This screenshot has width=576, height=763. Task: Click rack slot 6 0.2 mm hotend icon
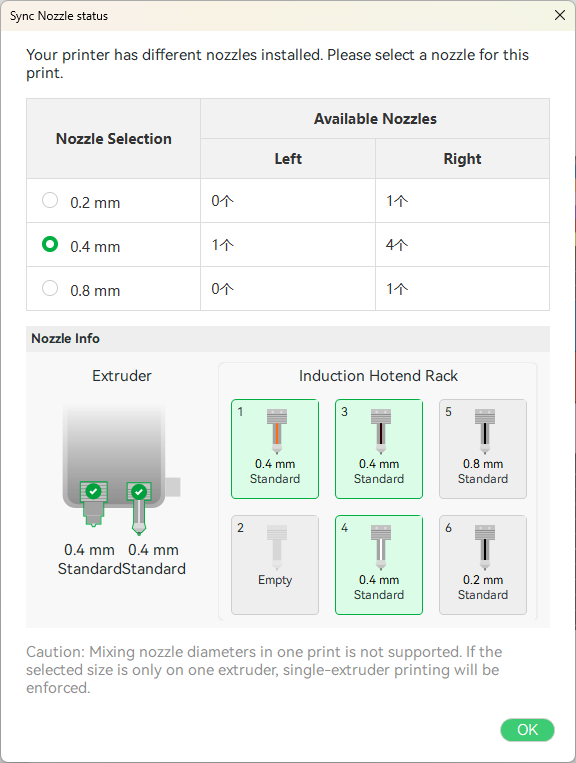(x=485, y=547)
